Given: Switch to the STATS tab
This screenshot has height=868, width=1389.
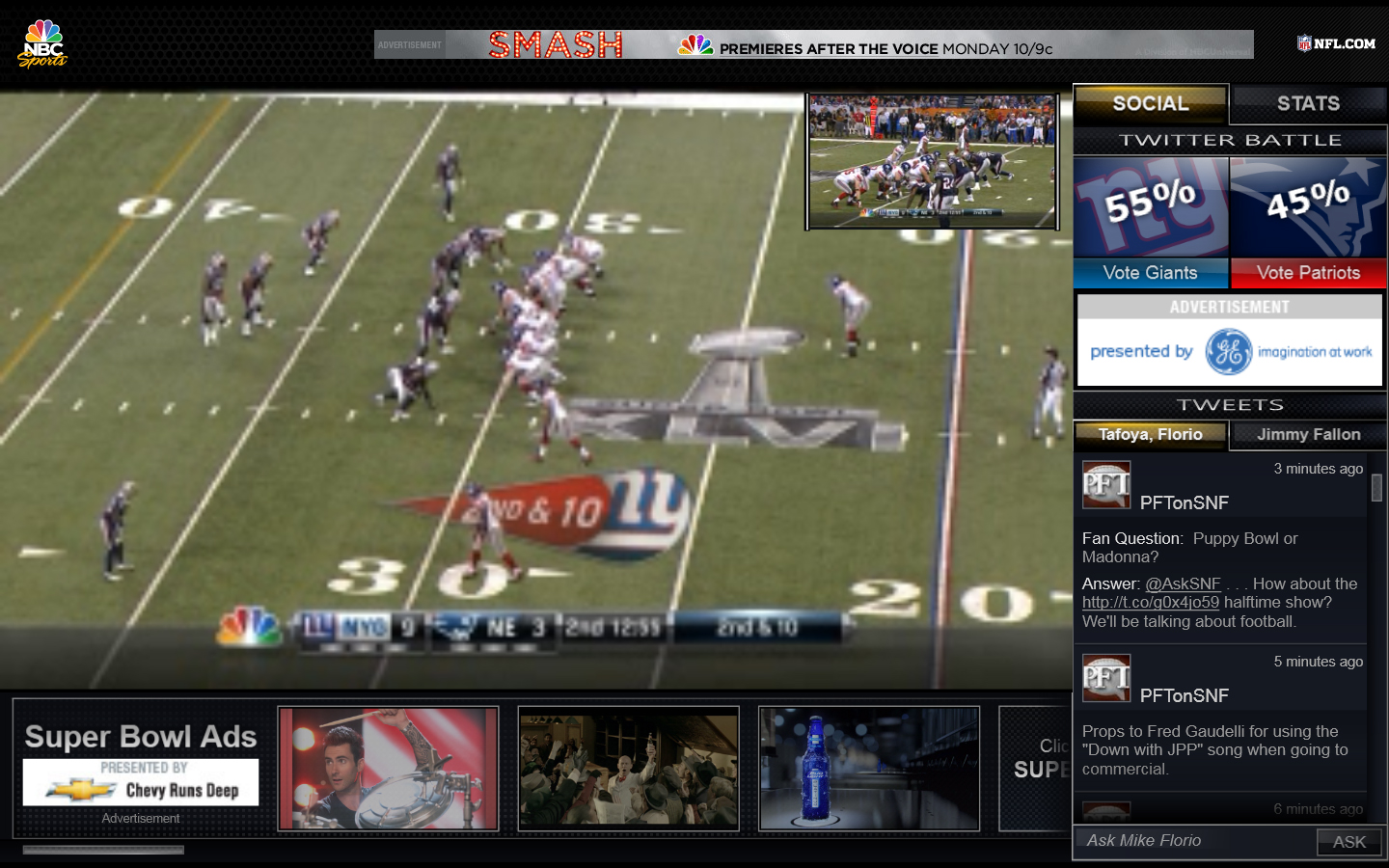Looking at the screenshot, I should tap(1308, 103).
